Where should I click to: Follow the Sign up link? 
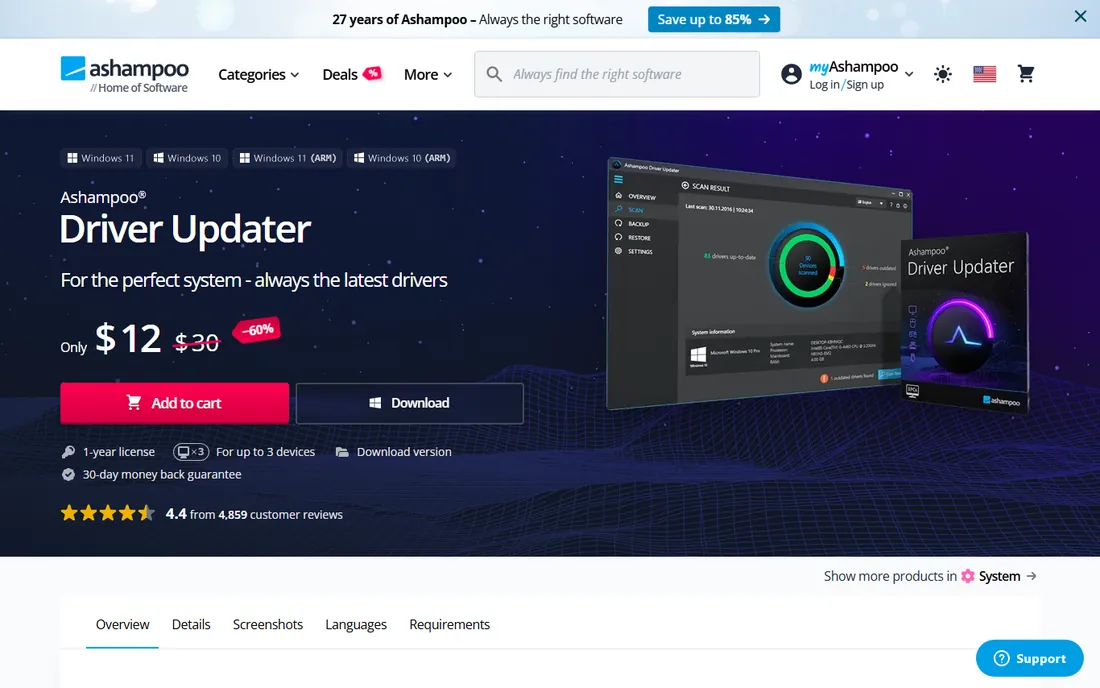tap(865, 84)
